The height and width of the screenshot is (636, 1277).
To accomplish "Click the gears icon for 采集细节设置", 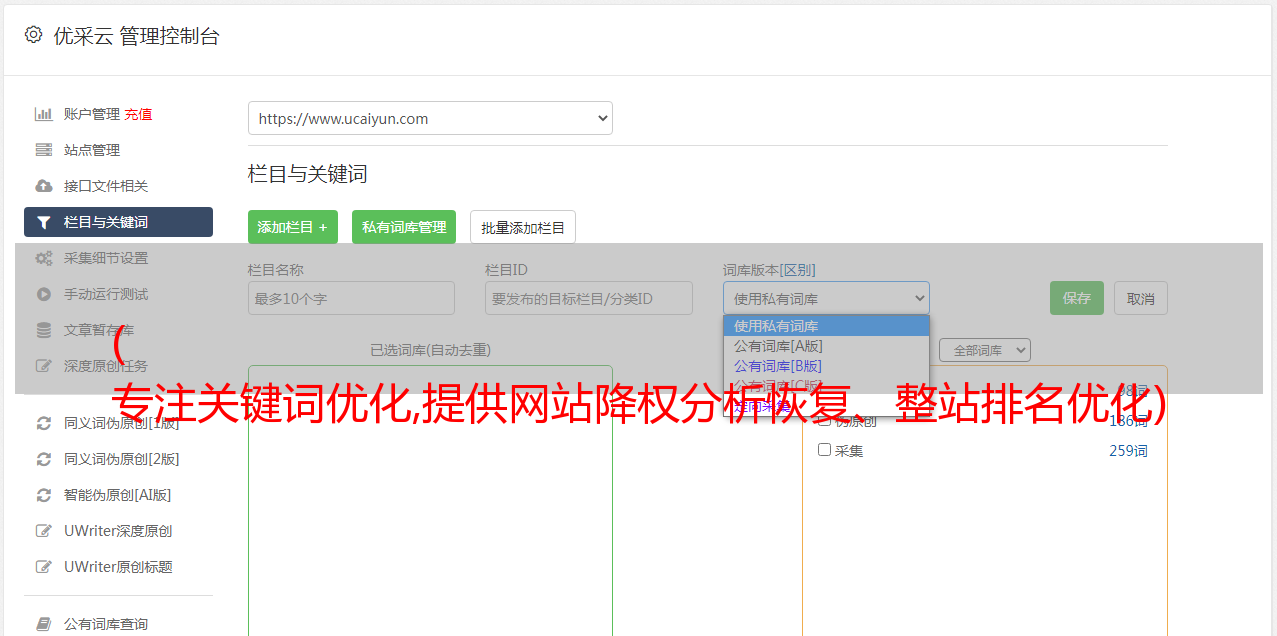I will coord(44,258).
